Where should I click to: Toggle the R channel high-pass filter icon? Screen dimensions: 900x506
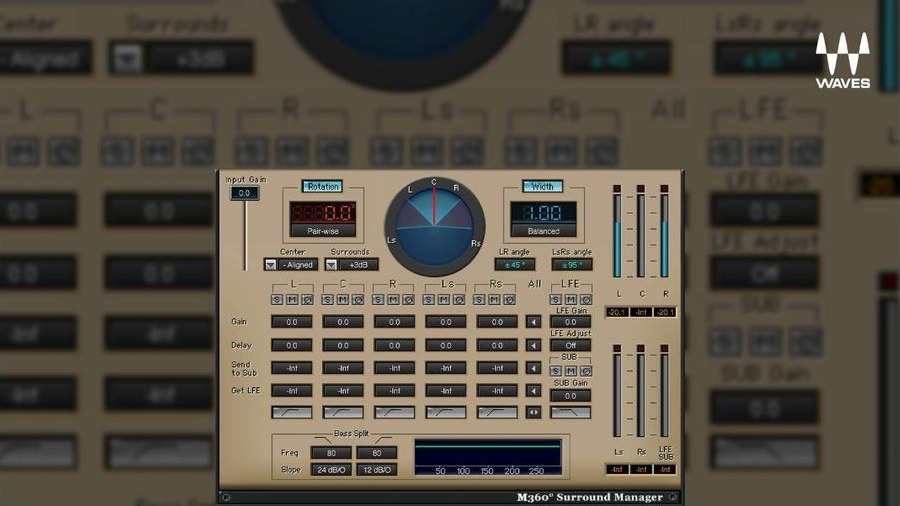394,412
